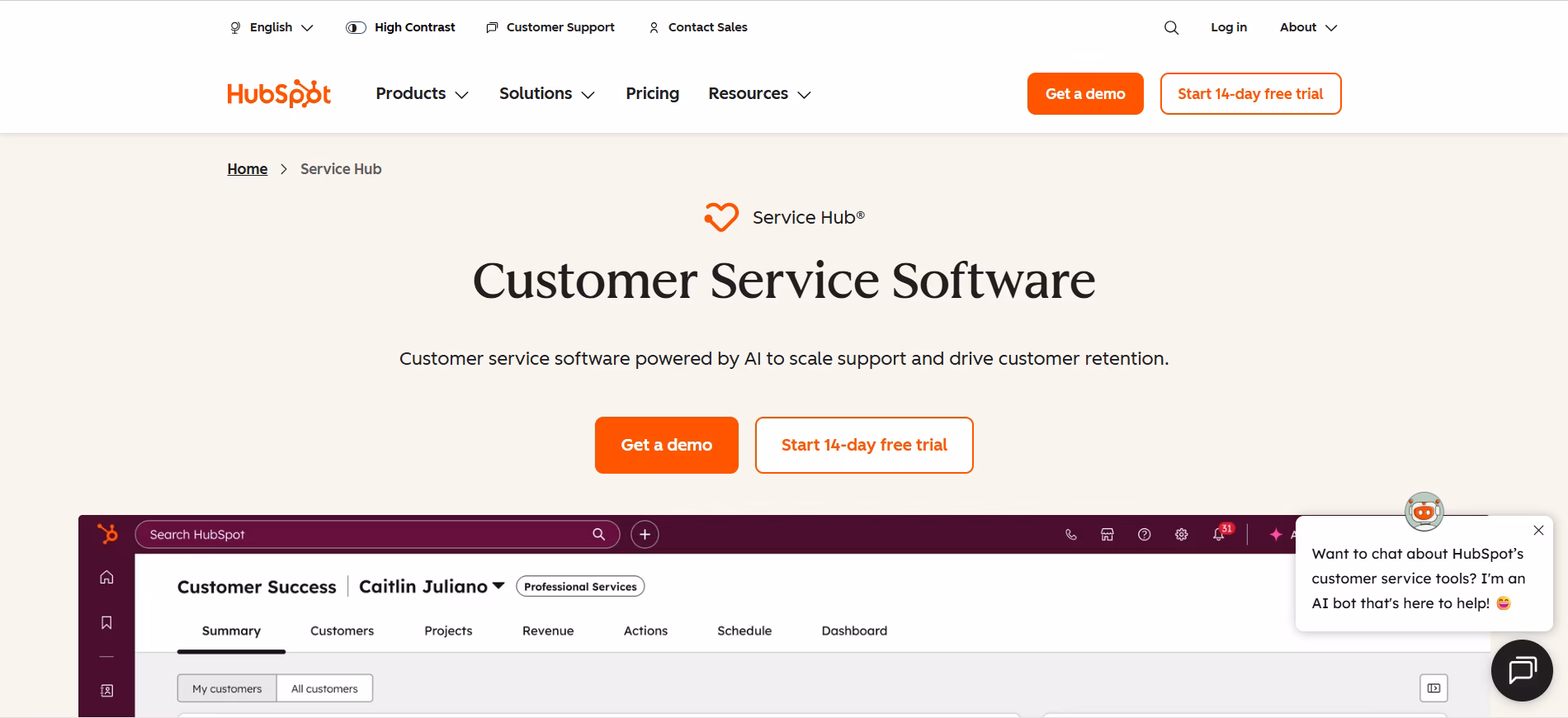
Task: Select the All customers toggle
Action: [x=324, y=688]
